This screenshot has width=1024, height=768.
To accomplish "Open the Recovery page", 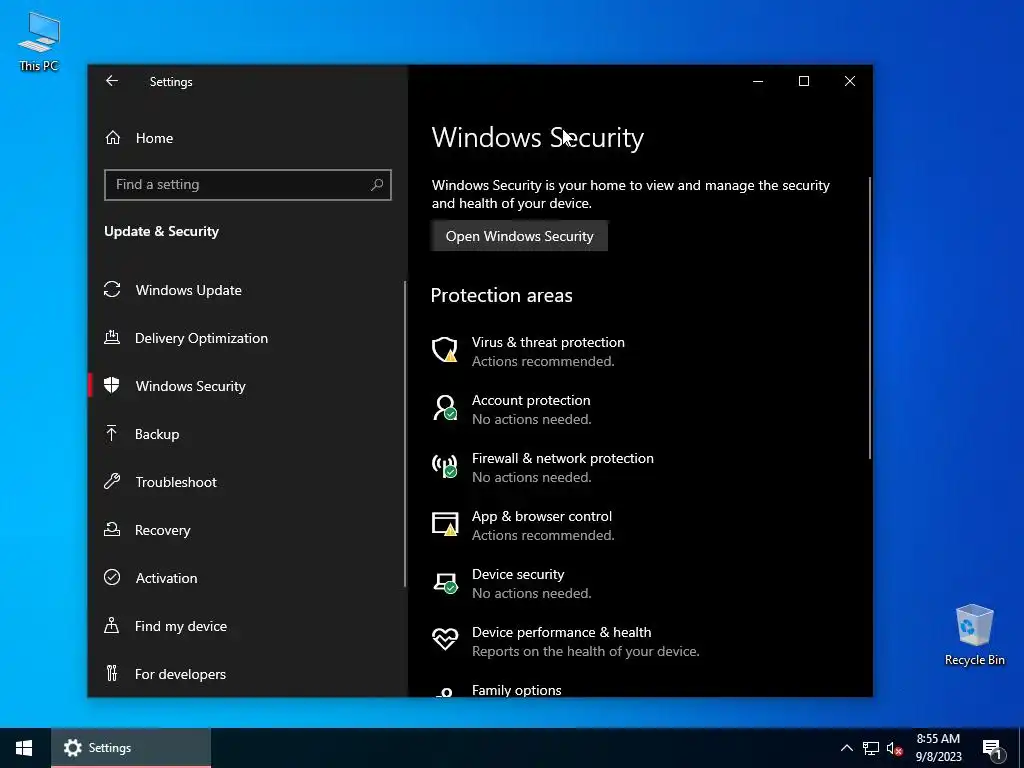I will [x=247, y=530].
